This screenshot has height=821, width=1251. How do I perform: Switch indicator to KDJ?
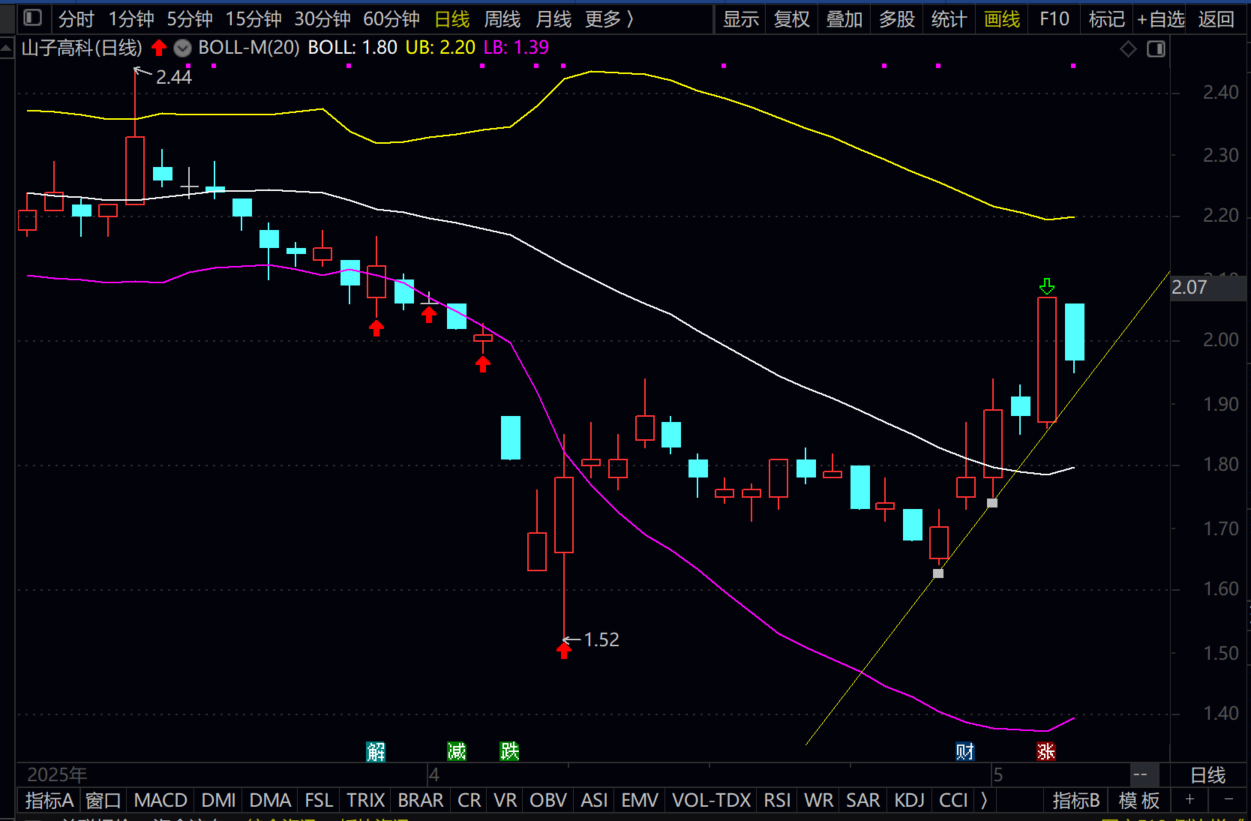910,800
